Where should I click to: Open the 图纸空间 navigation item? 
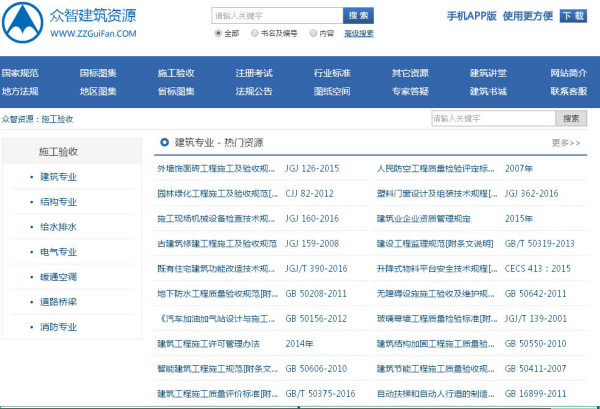pos(332,91)
